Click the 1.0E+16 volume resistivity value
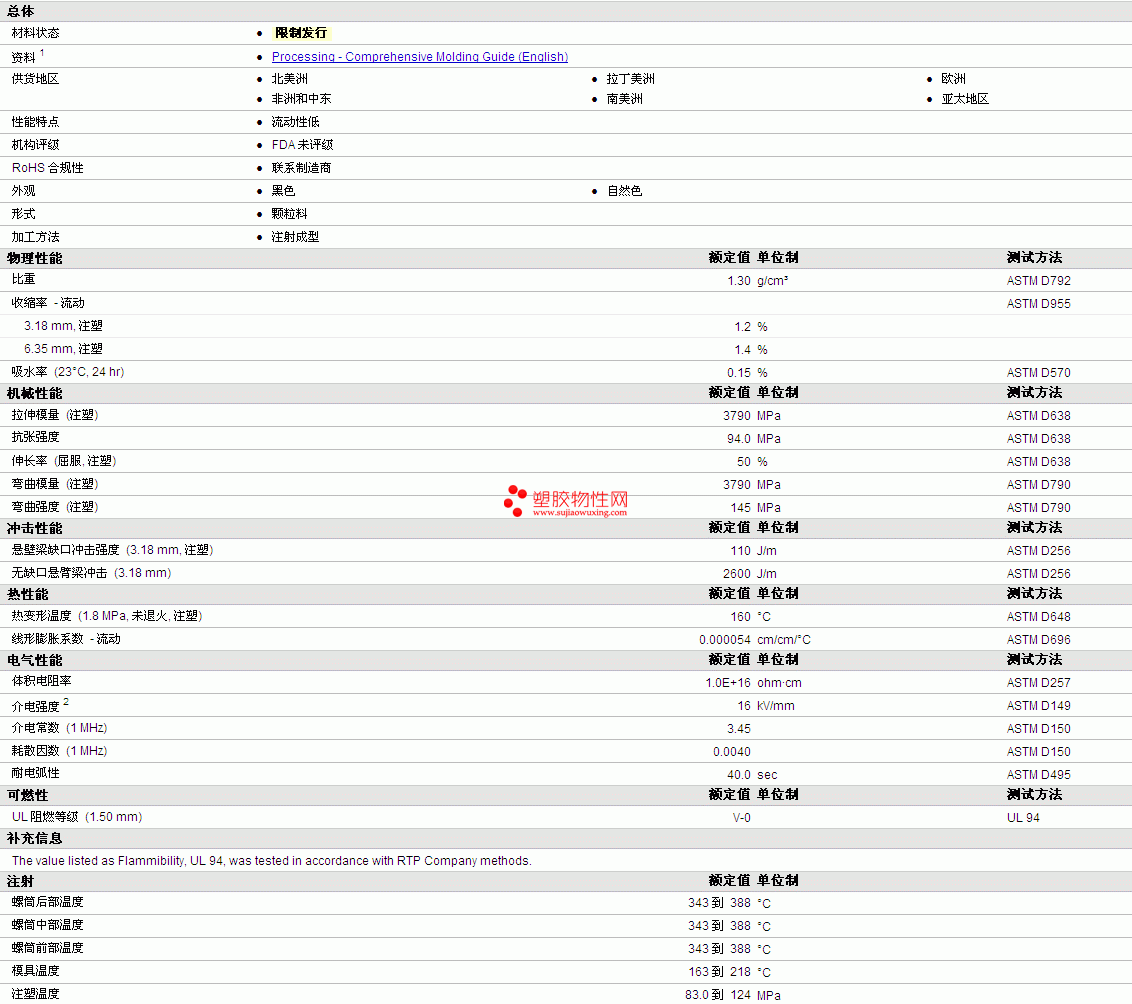This screenshot has height=1004, width=1132. tap(728, 683)
